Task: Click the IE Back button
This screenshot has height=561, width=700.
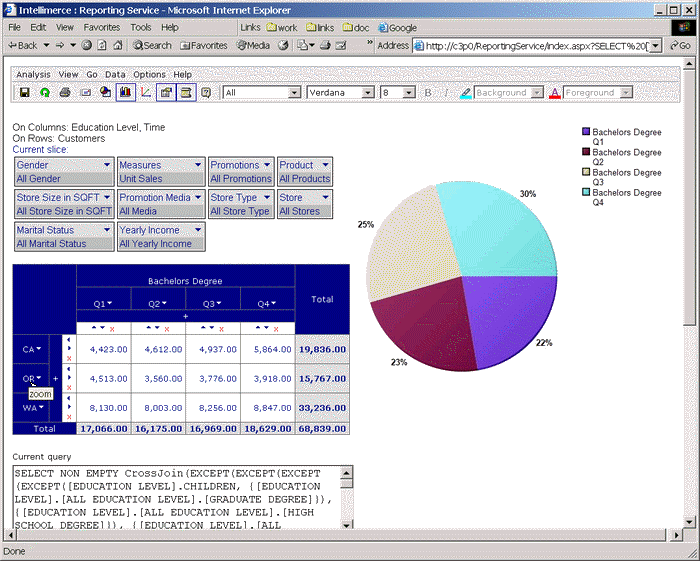Action: coord(23,45)
